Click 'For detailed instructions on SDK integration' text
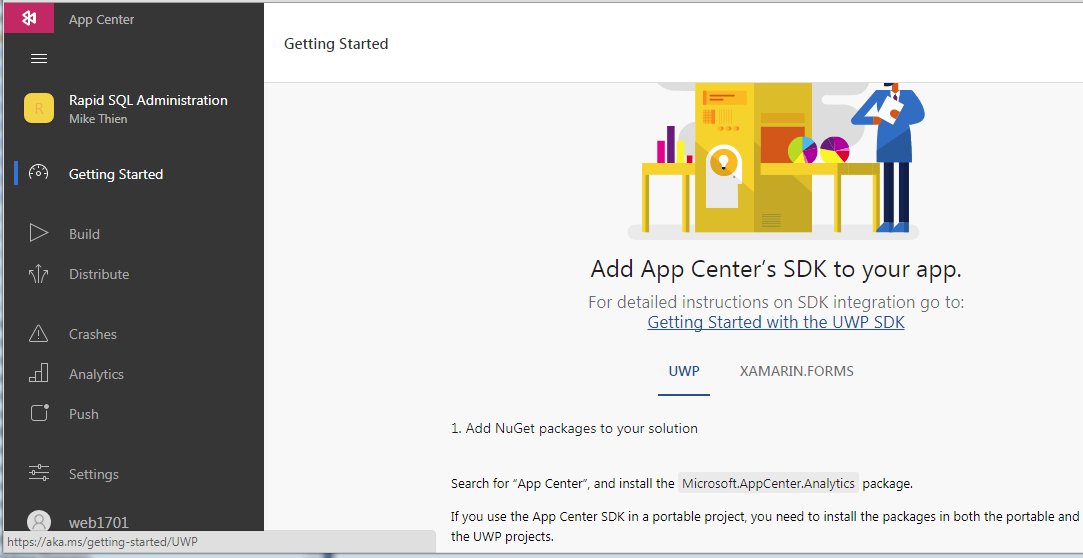 (x=776, y=302)
